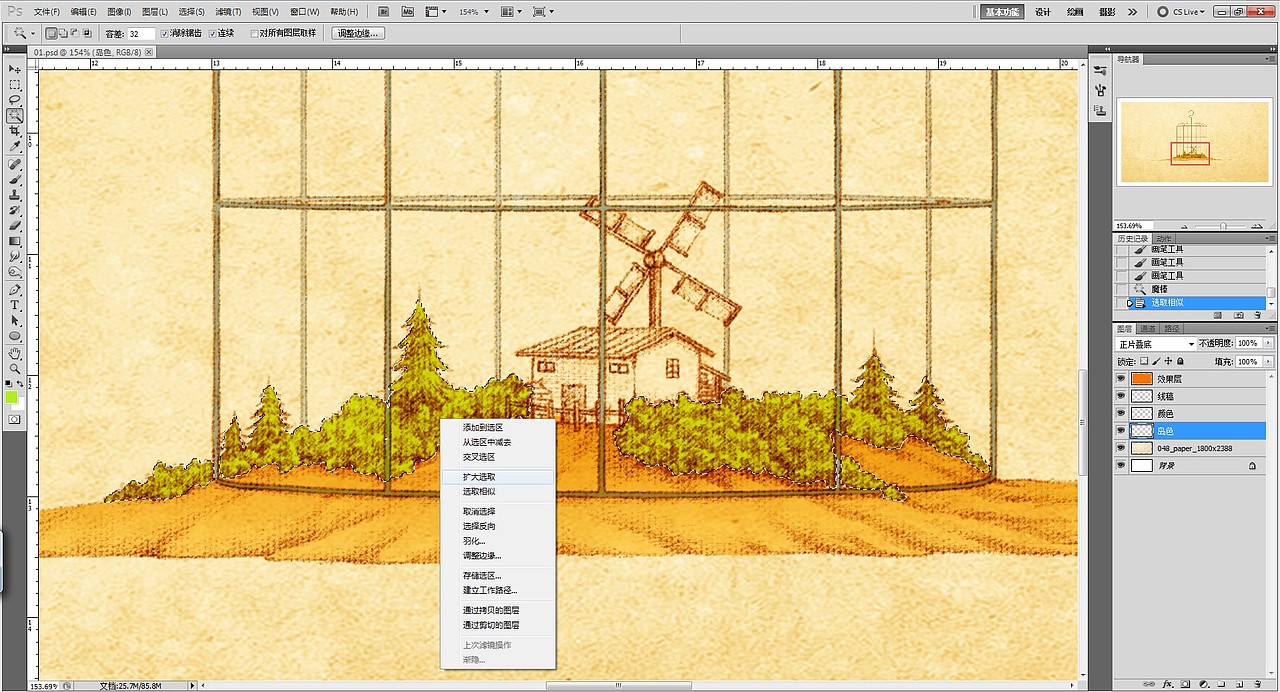The height and width of the screenshot is (692, 1280).
Task: Add a layer mask icon
Action: [x=1186, y=684]
